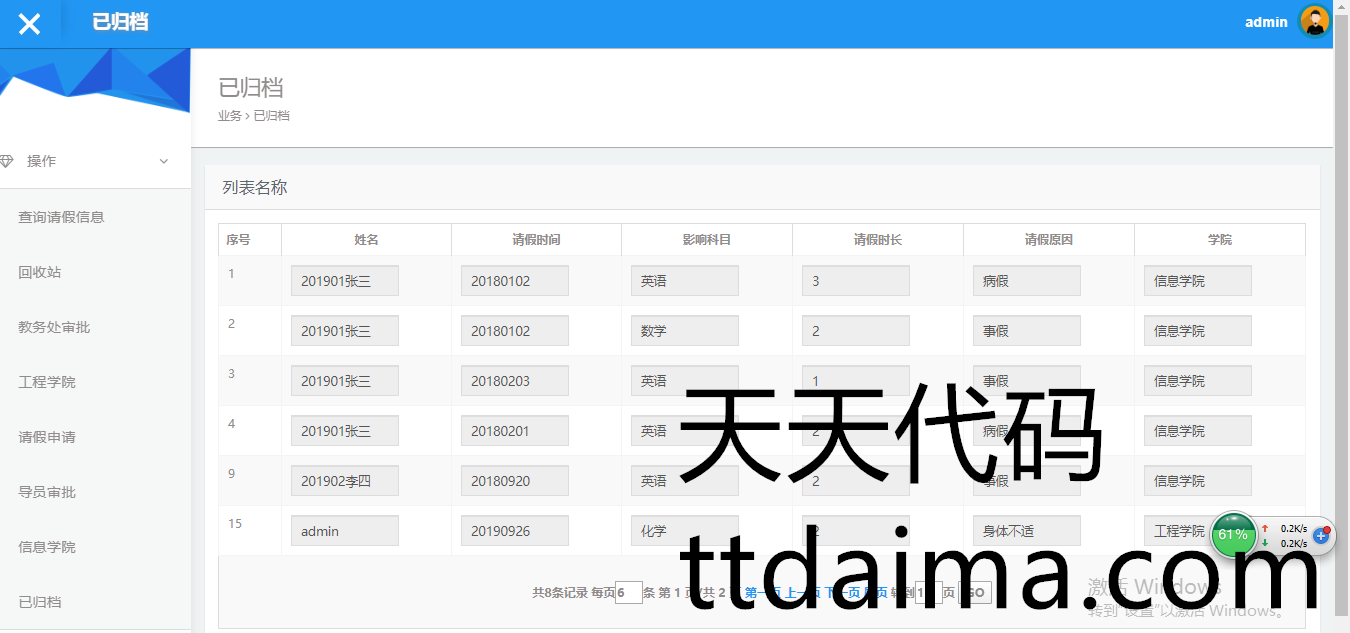Expand the 操作 menu chevron
The image size is (1350, 633).
click(x=164, y=161)
